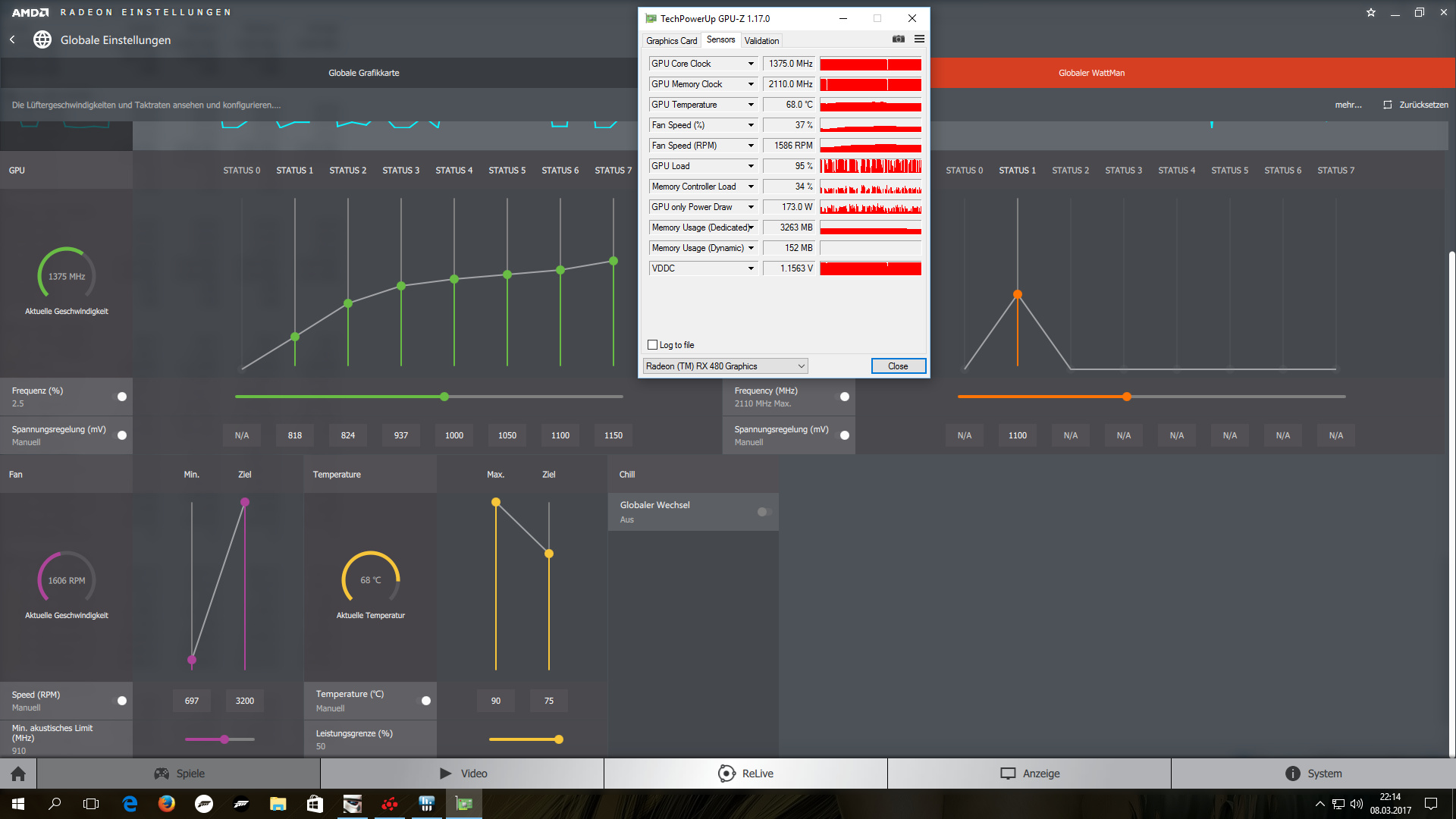Switch to the Globale Grafikkarte tab

tap(364, 73)
